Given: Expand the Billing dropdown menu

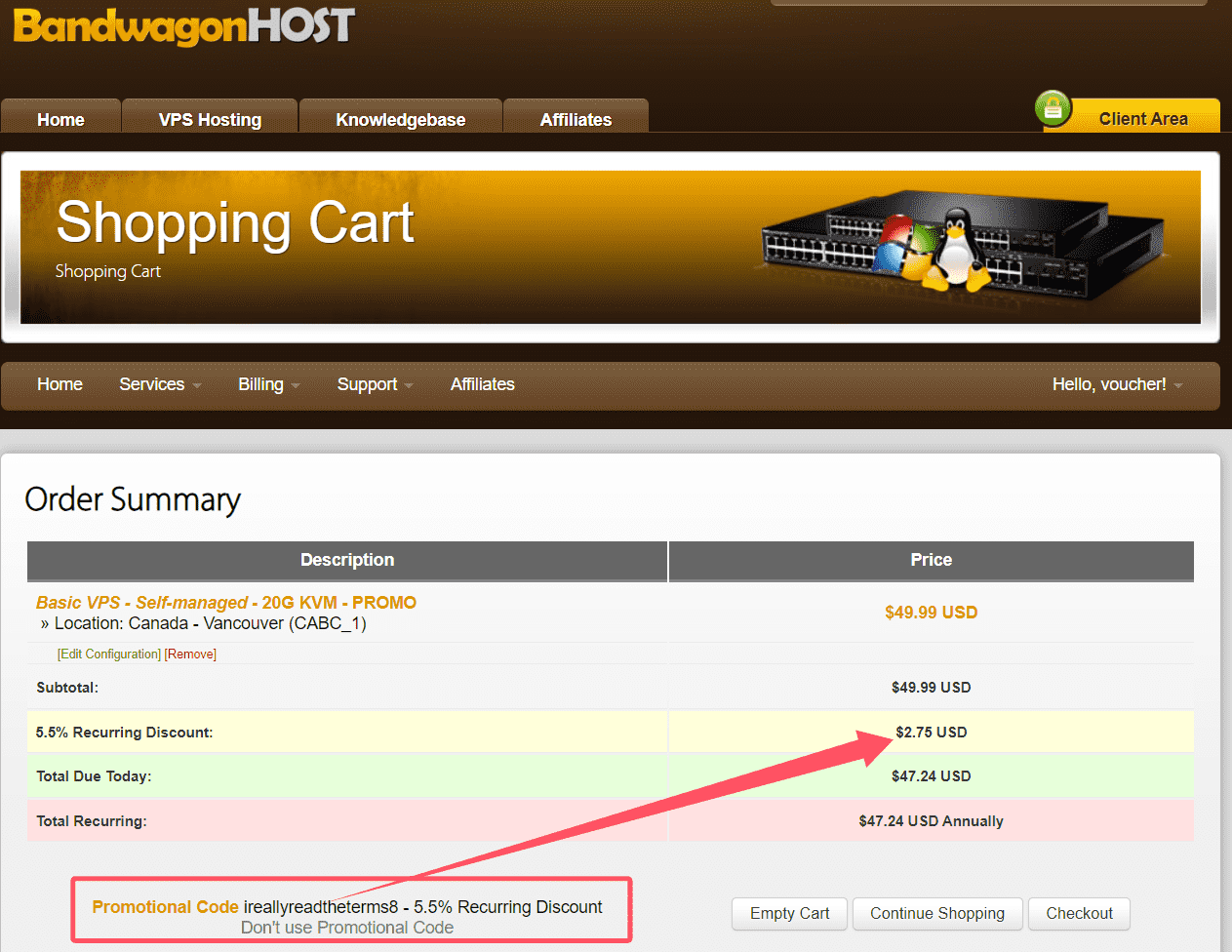Looking at the screenshot, I should [268, 384].
